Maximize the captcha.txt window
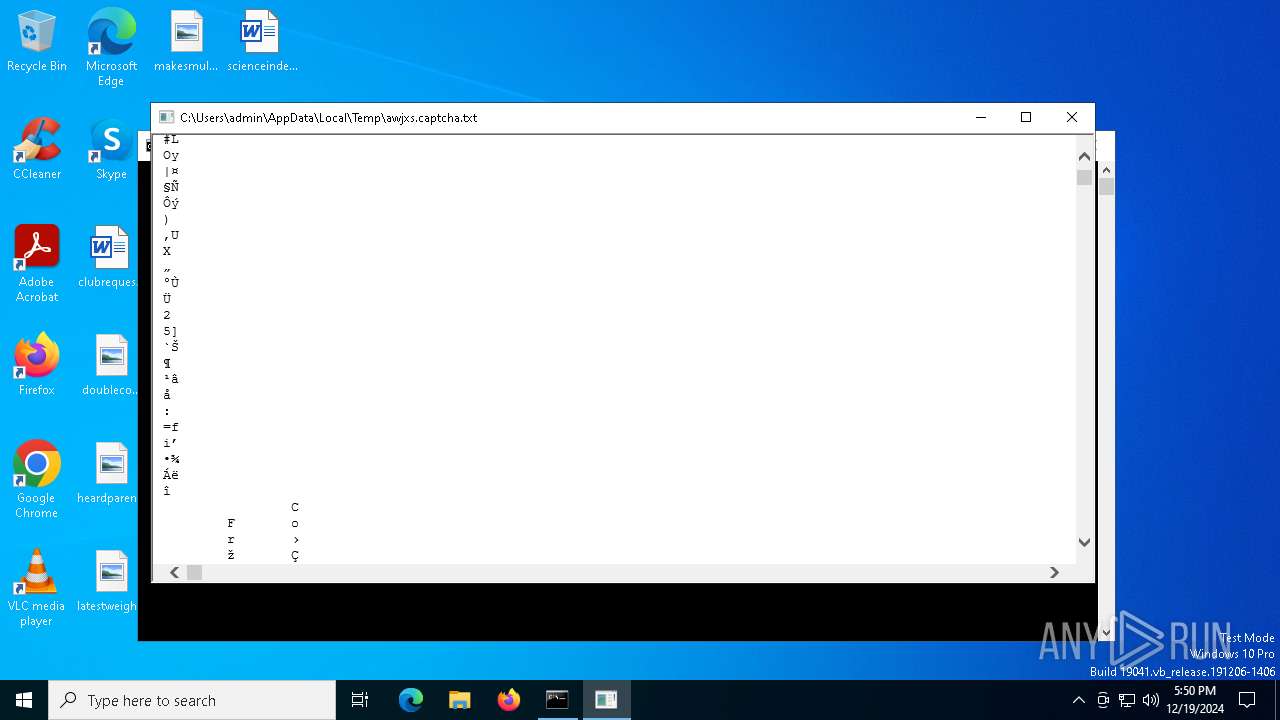Screen dimensions: 1280x720 coord(1026,117)
